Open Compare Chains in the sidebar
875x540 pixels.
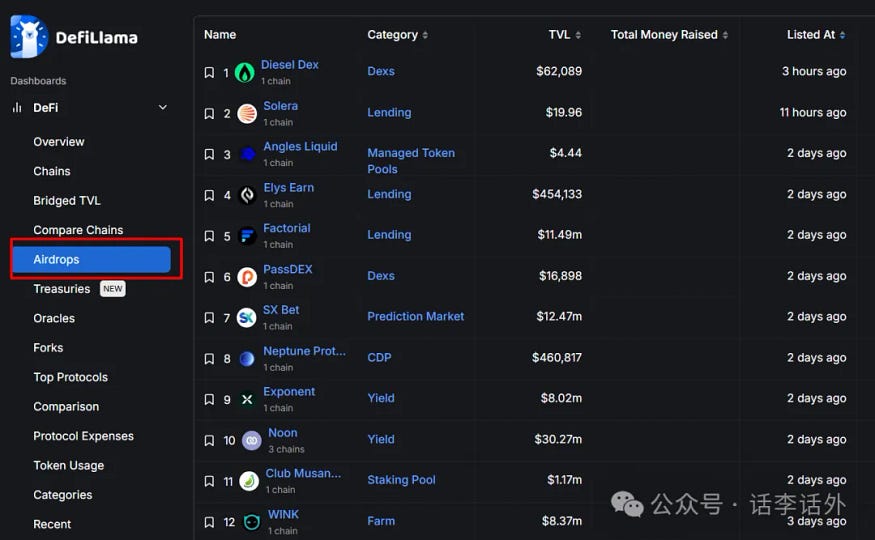tap(78, 230)
